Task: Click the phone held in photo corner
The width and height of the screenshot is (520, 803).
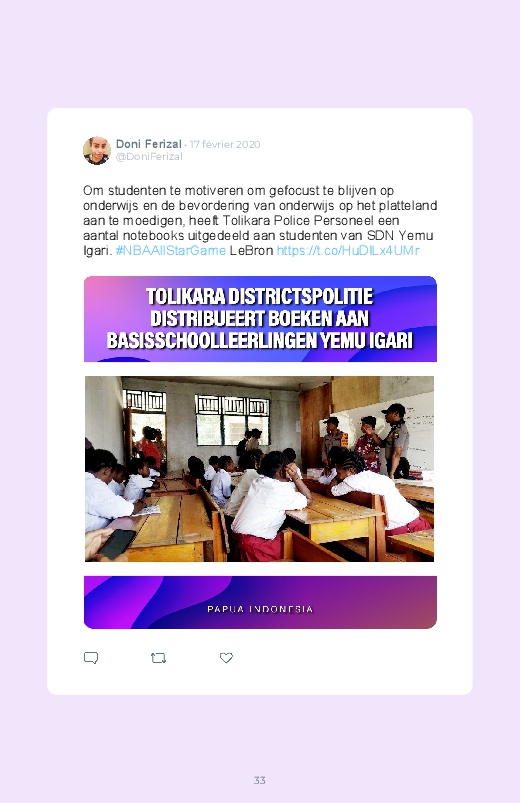Action: (x=117, y=543)
